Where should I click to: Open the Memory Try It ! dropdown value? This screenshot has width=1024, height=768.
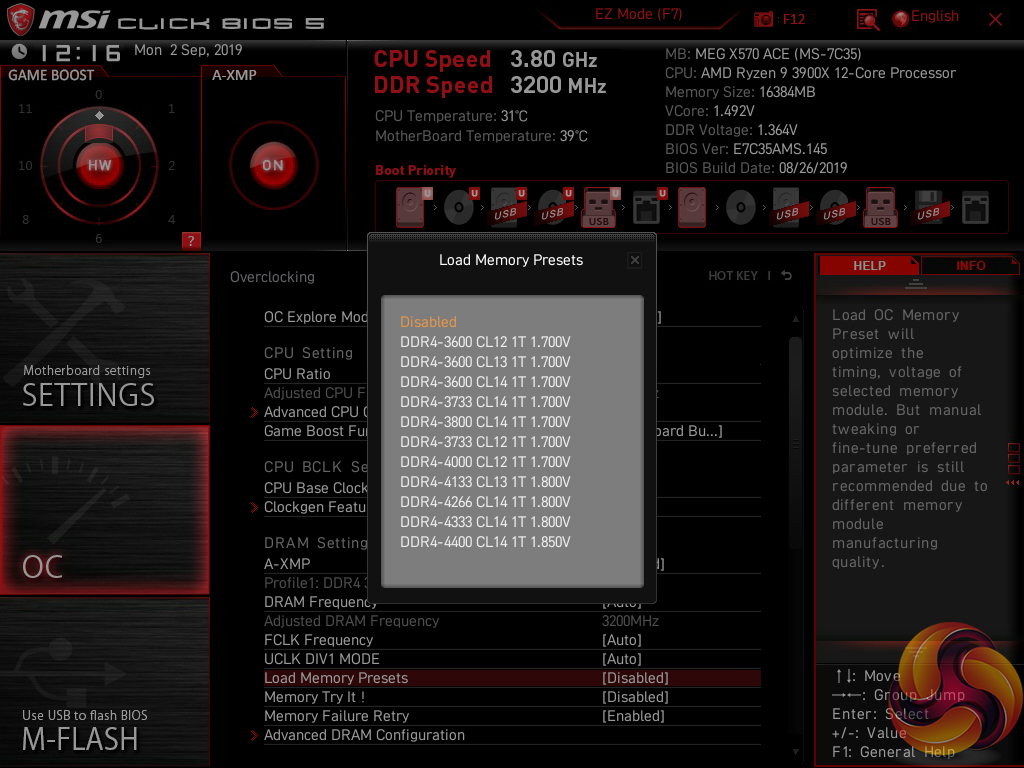[x=635, y=697]
